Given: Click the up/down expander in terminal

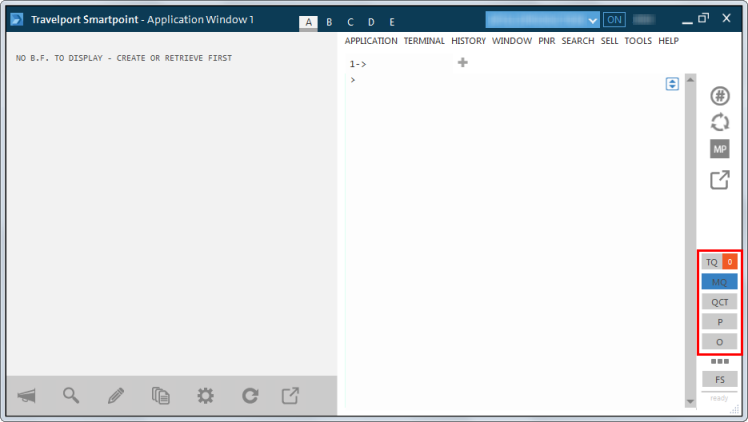Looking at the screenshot, I should coord(672,84).
